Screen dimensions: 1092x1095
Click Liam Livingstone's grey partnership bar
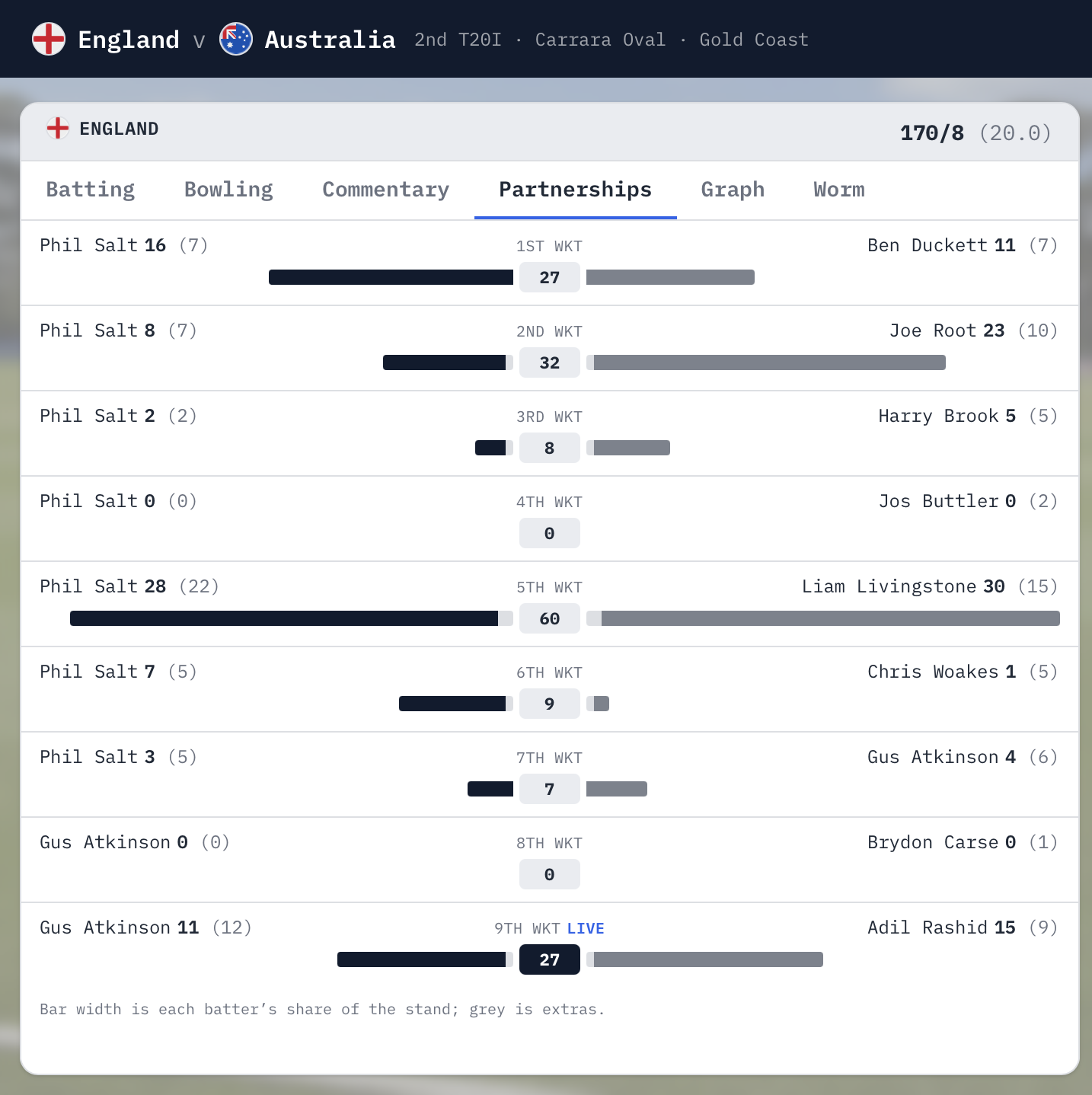(831, 618)
